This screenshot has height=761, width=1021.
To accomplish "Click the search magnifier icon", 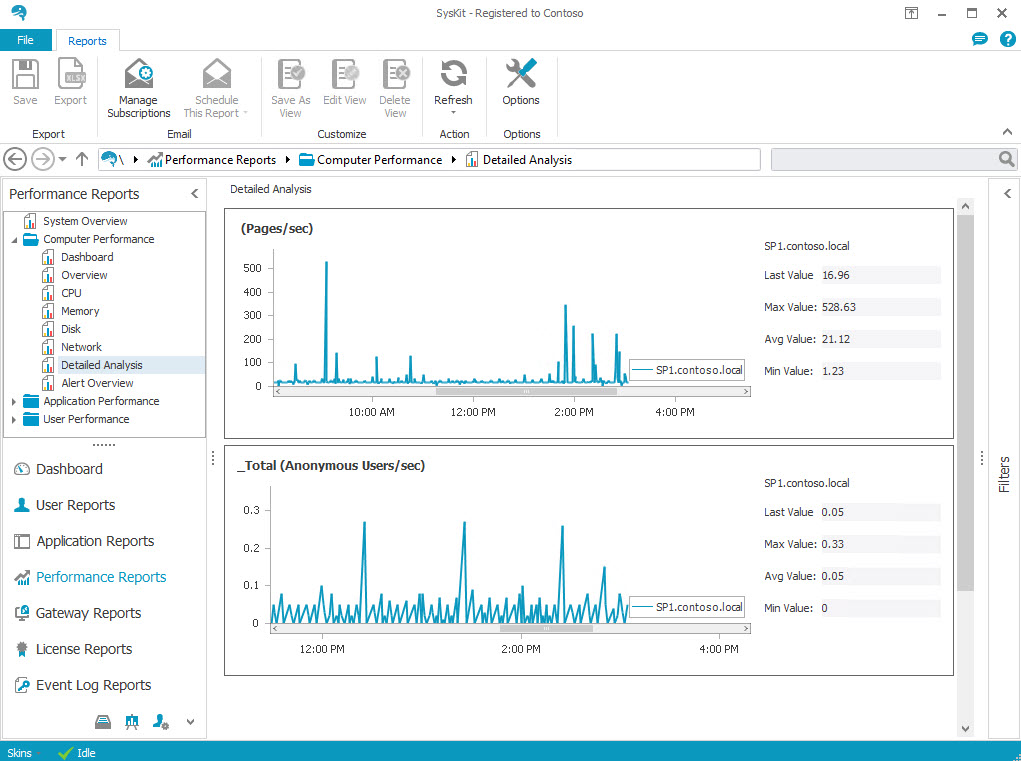I will [x=1007, y=159].
